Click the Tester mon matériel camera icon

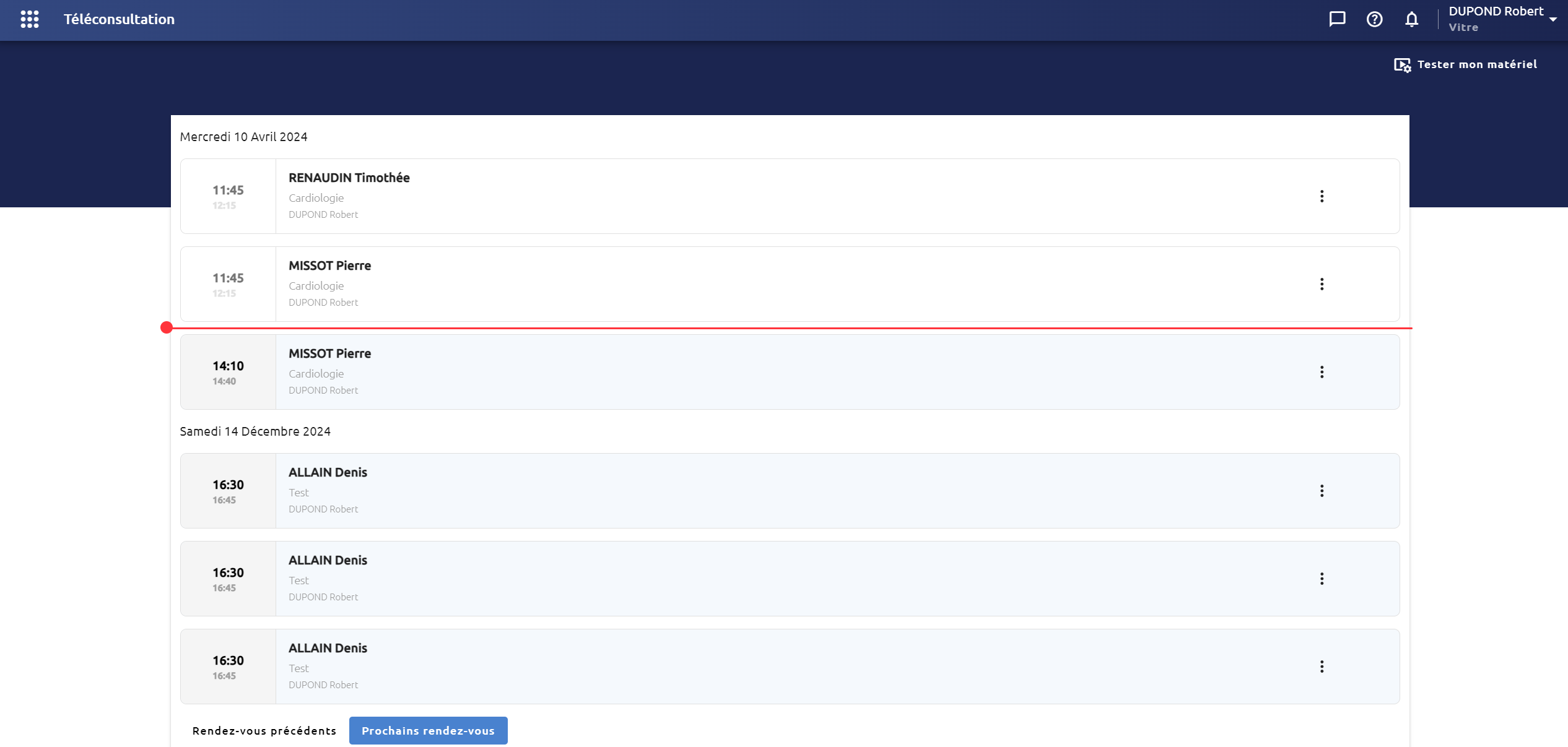click(x=1402, y=64)
